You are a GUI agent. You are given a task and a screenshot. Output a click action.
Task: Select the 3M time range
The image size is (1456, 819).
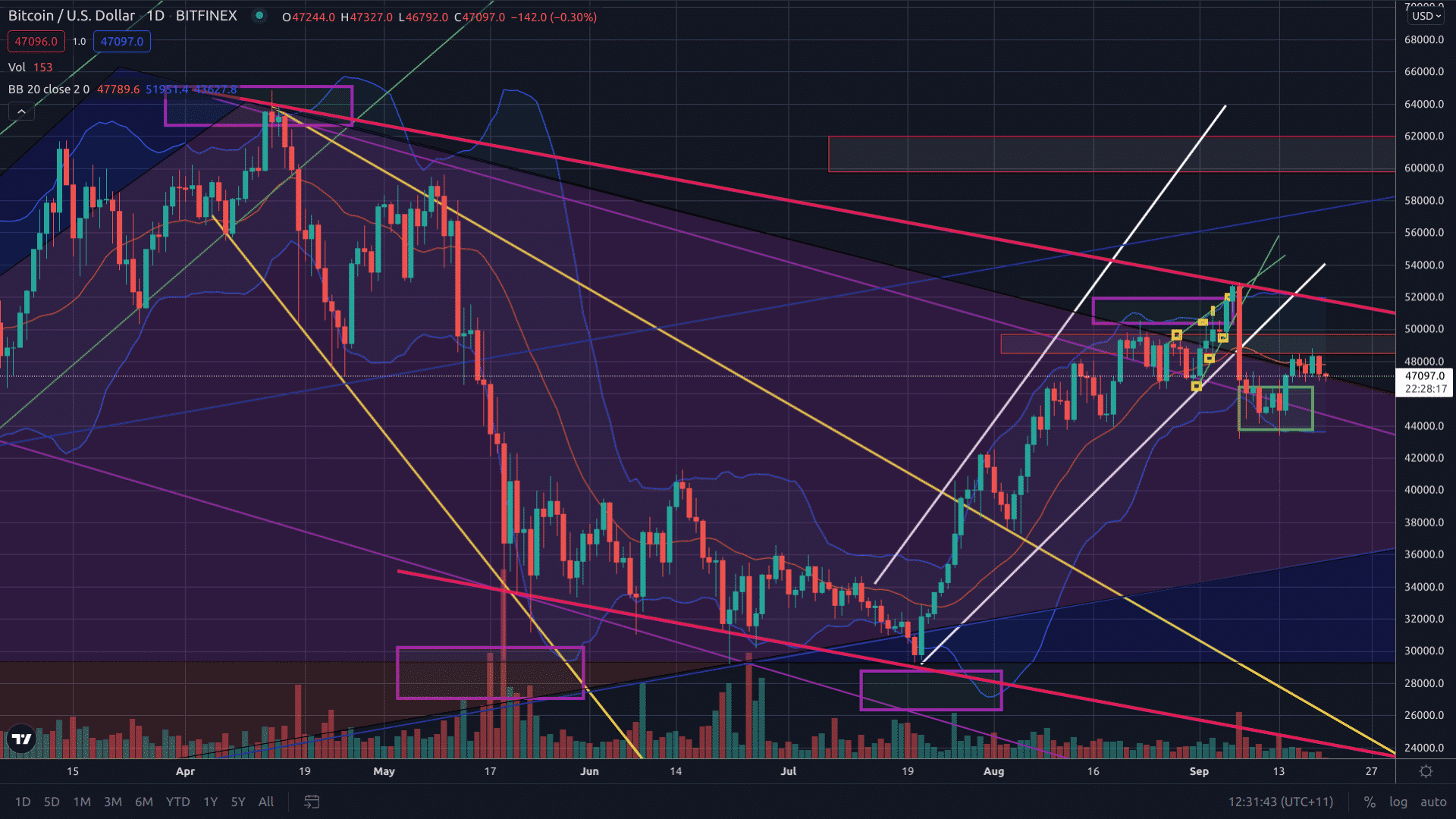click(113, 802)
